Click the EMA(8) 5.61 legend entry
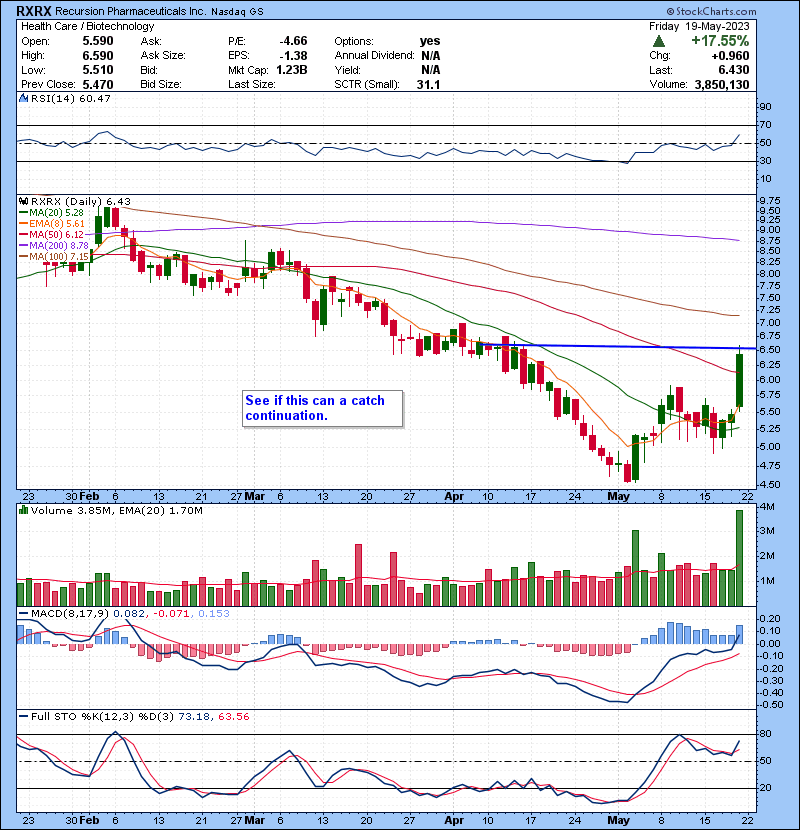The width and height of the screenshot is (800, 830). click(52, 224)
